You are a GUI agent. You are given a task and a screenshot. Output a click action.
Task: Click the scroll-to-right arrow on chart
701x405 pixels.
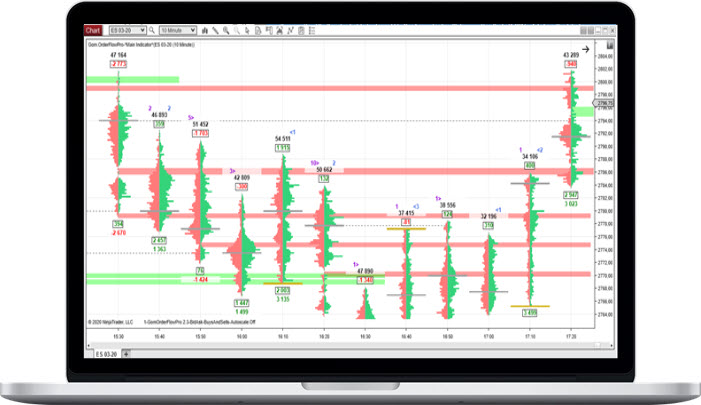point(586,47)
